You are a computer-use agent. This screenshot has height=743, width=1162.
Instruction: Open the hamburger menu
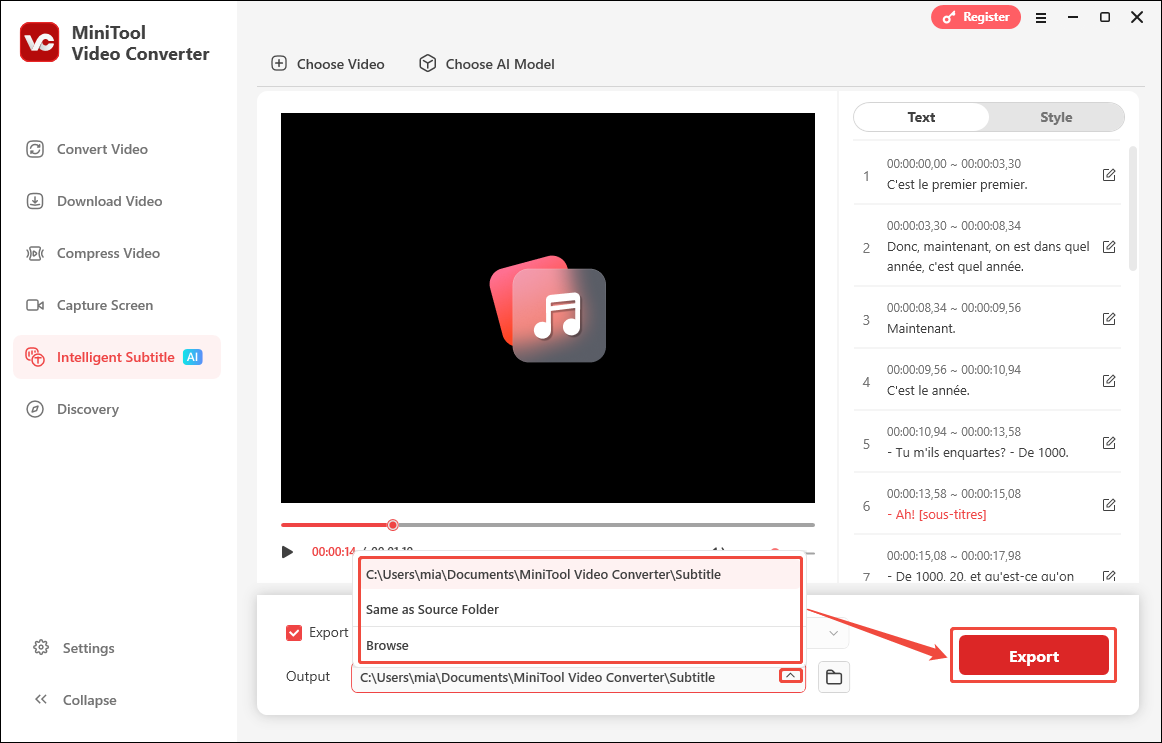point(1040,17)
